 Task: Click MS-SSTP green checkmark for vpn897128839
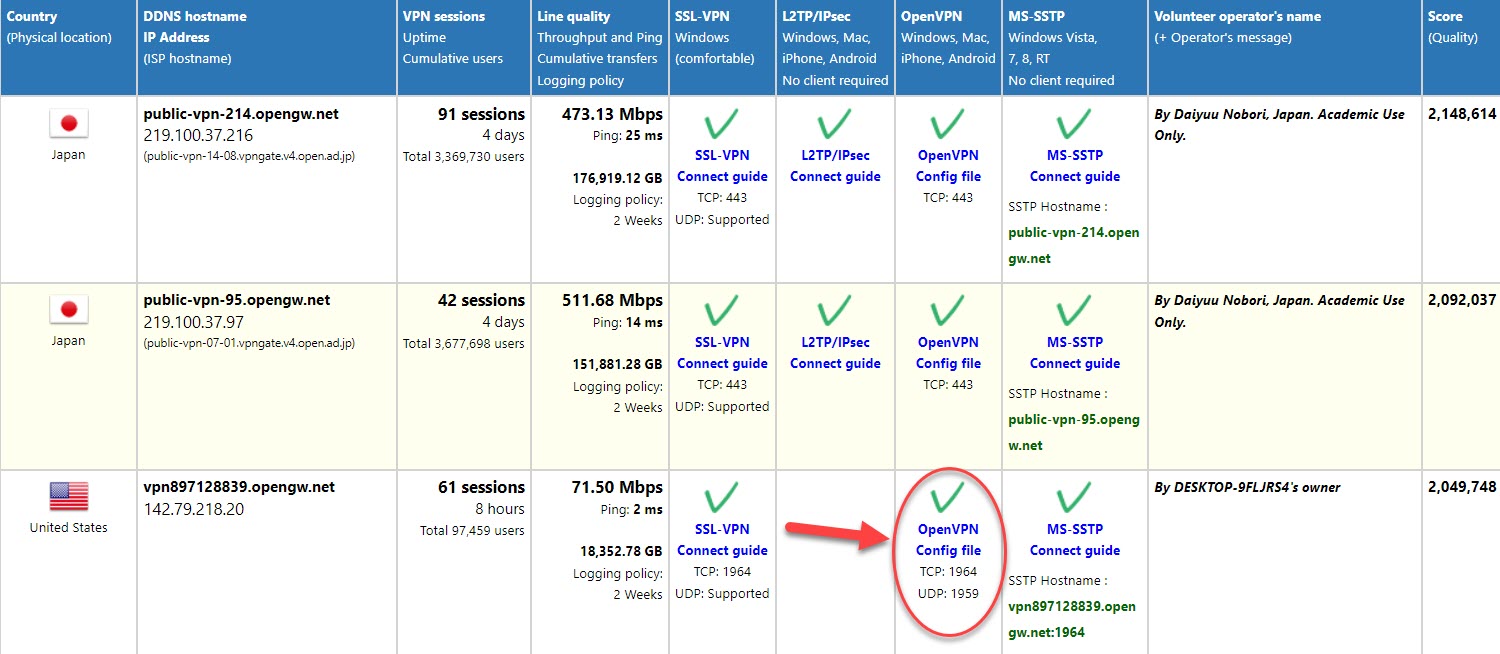pyautogui.click(x=1074, y=499)
